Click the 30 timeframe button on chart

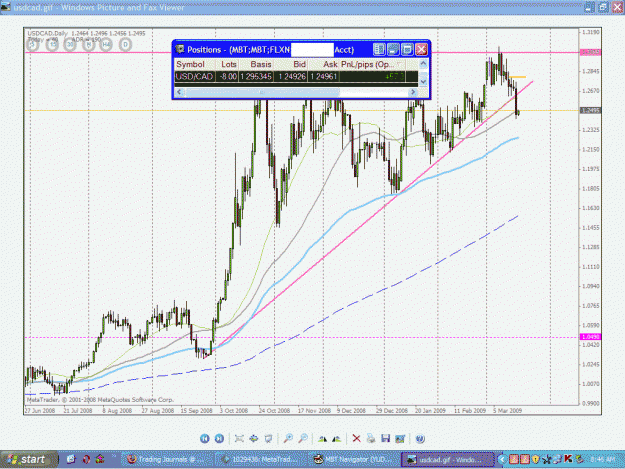[x=70, y=45]
